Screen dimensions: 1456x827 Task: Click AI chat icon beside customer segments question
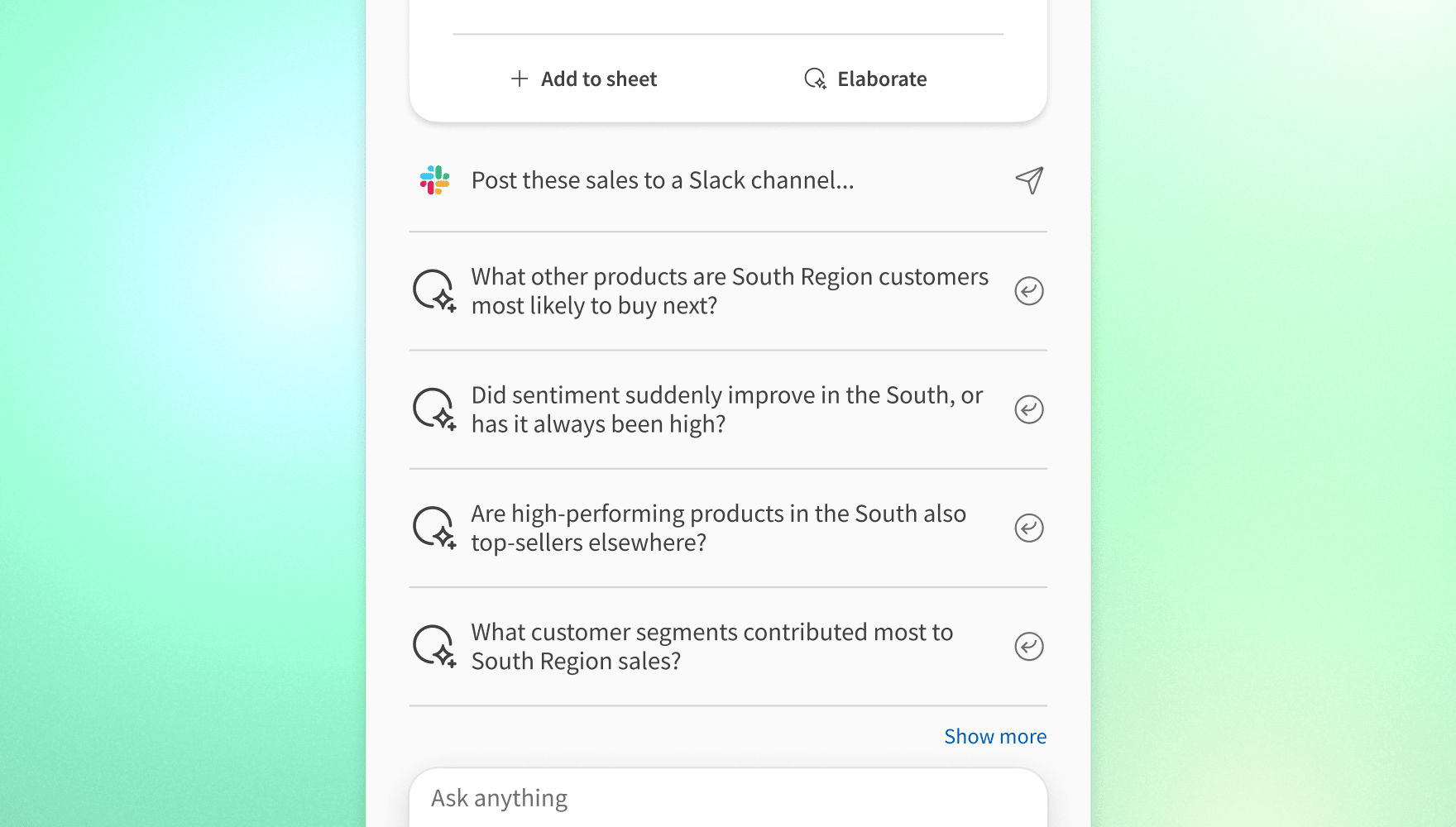tap(434, 646)
